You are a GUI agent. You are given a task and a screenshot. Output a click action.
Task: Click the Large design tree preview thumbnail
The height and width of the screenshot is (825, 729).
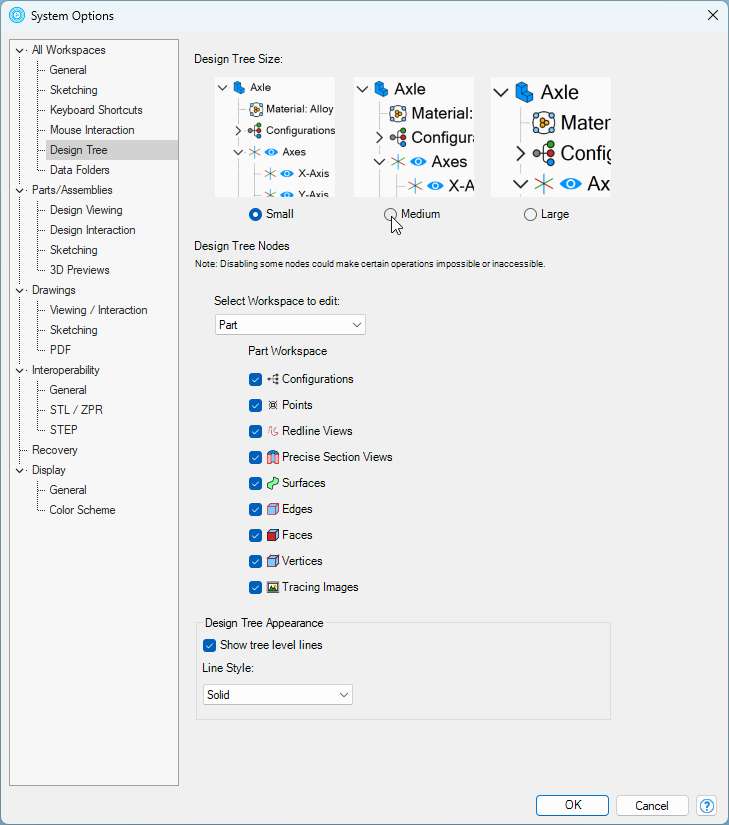(551, 137)
